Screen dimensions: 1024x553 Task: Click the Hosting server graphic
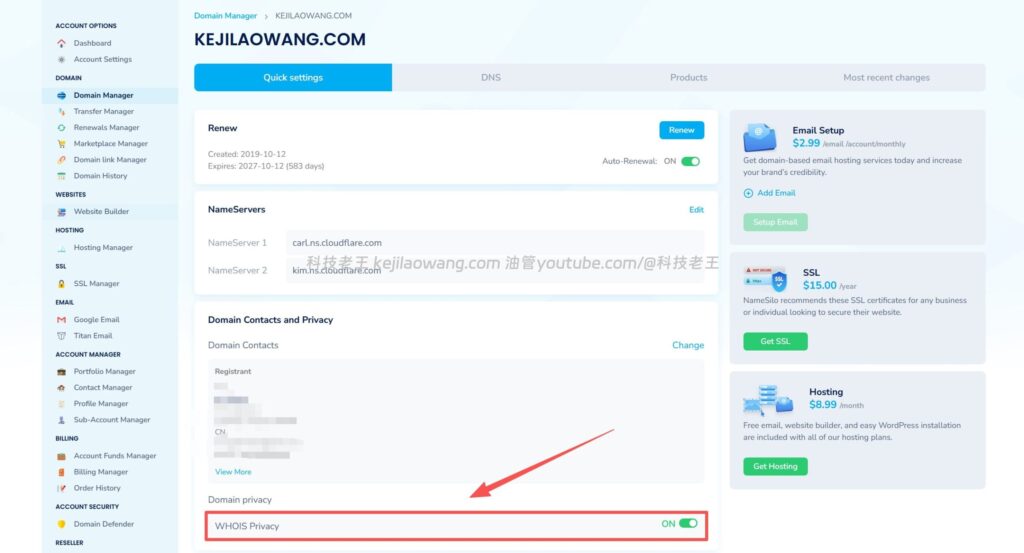click(x=768, y=400)
